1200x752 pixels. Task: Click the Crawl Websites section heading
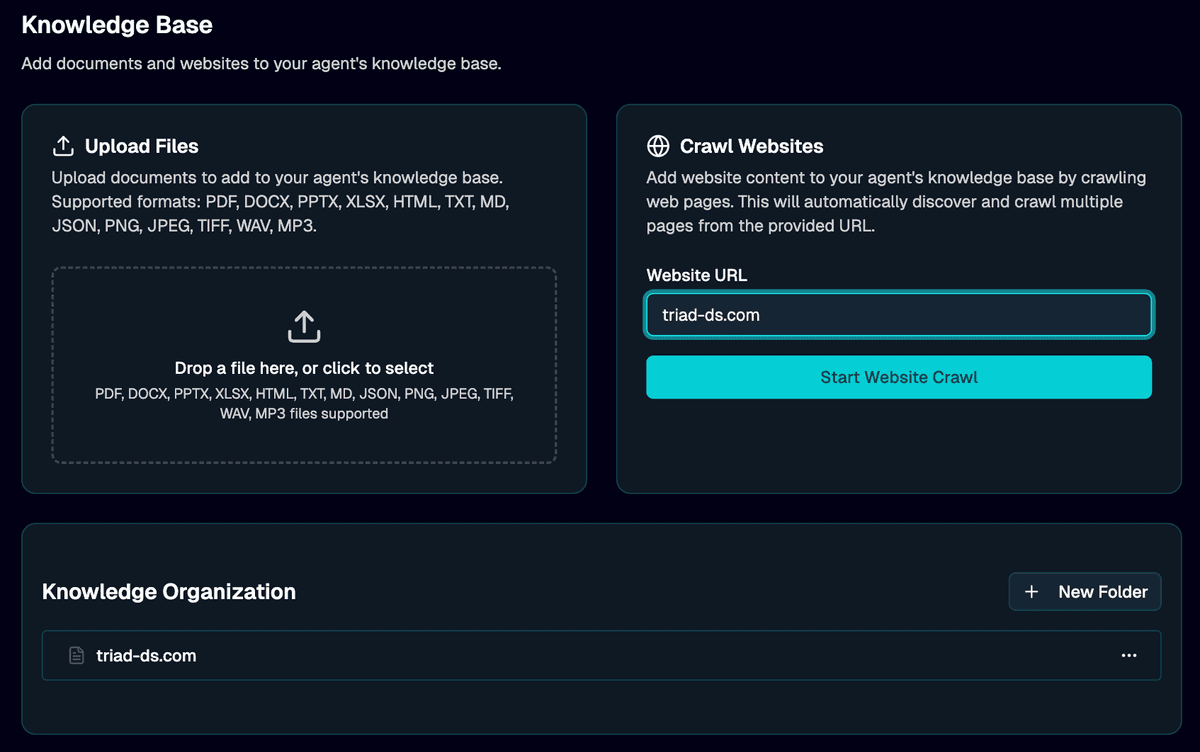click(x=751, y=146)
